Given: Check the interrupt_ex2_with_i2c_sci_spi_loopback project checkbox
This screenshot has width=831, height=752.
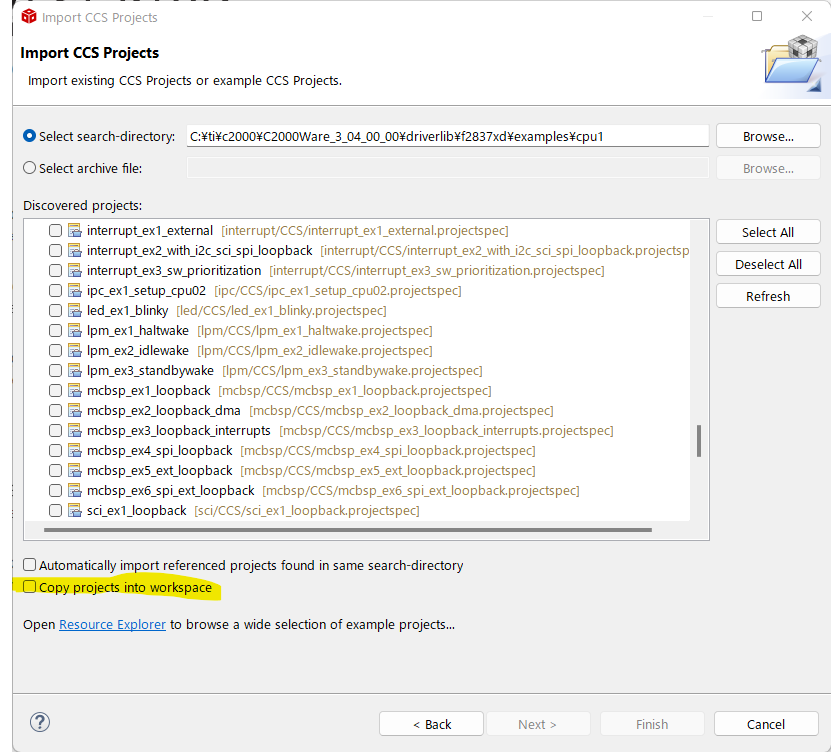Looking at the screenshot, I should click(55, 251).
